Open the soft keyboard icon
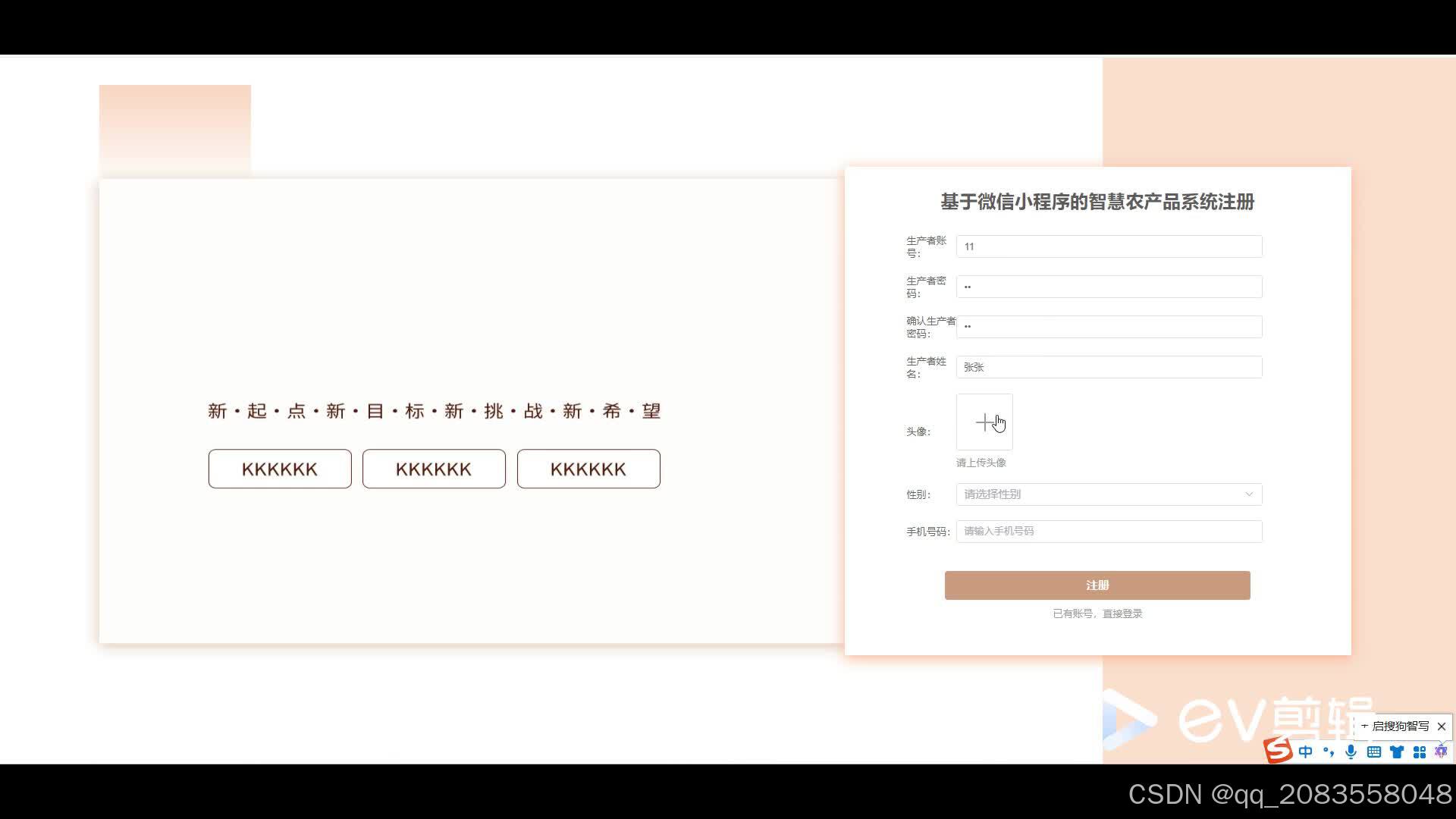The height and width of the screenshot is (819, 1456). point(1374,752)
